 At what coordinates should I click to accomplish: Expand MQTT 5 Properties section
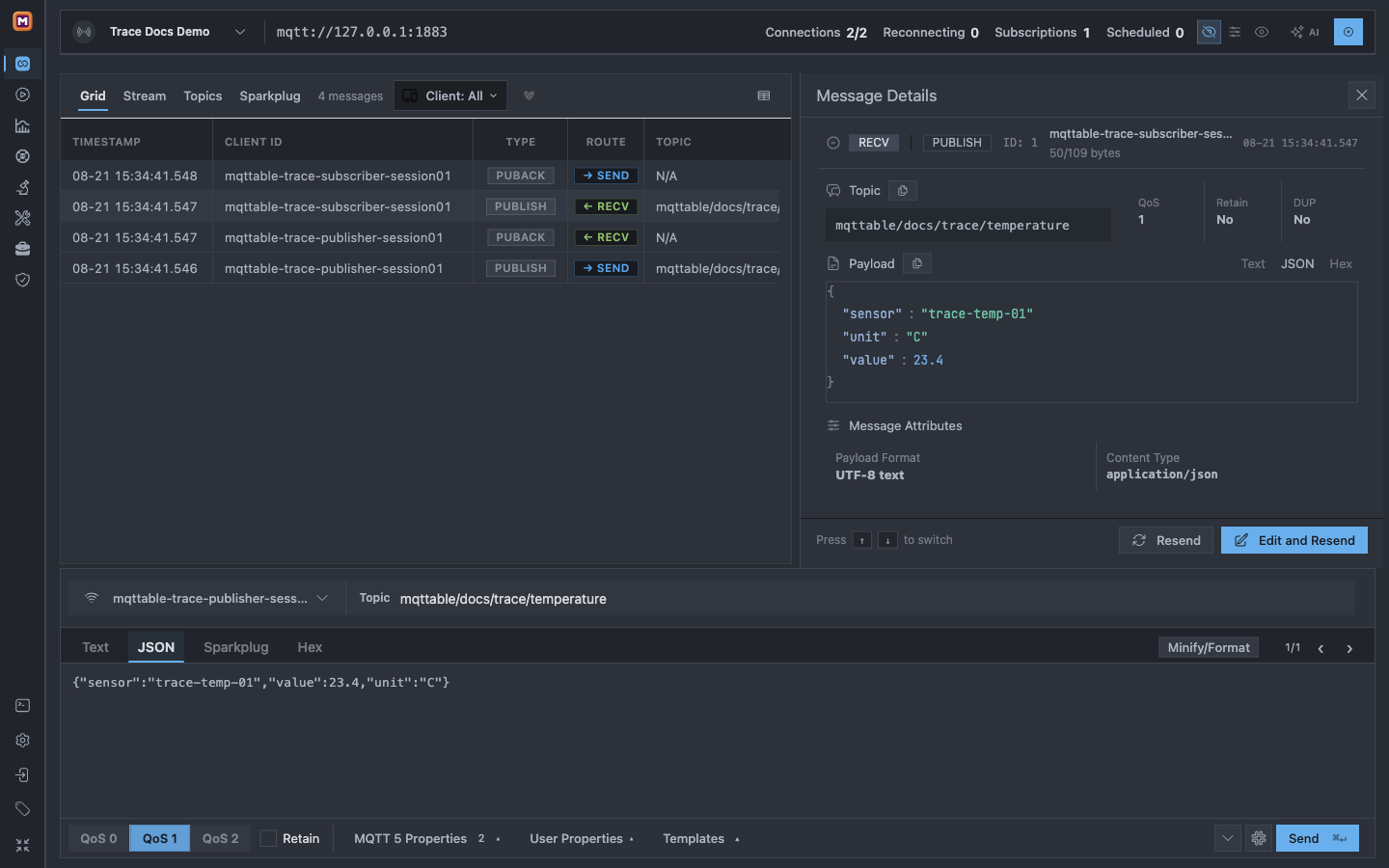tap(427, 838)
